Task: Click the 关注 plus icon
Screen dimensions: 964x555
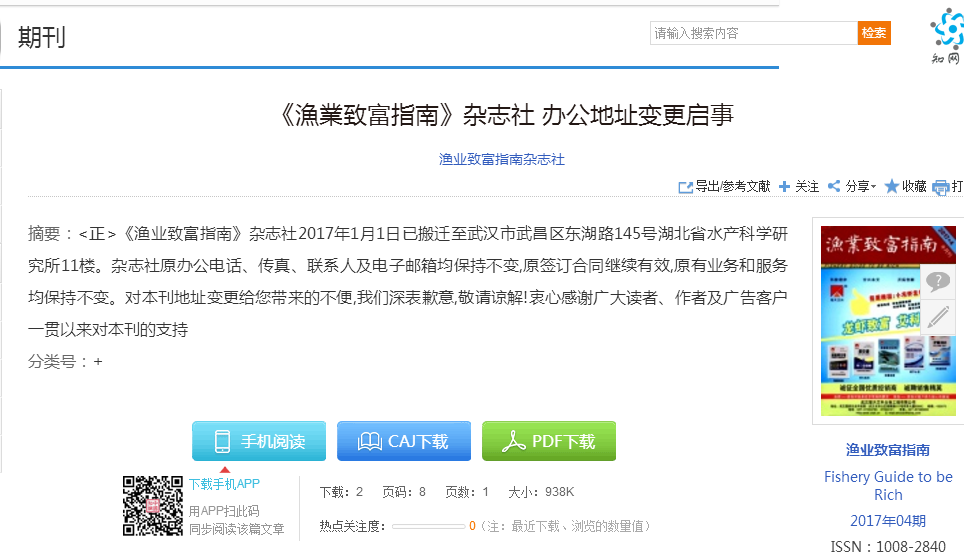Action: [784, 186]
